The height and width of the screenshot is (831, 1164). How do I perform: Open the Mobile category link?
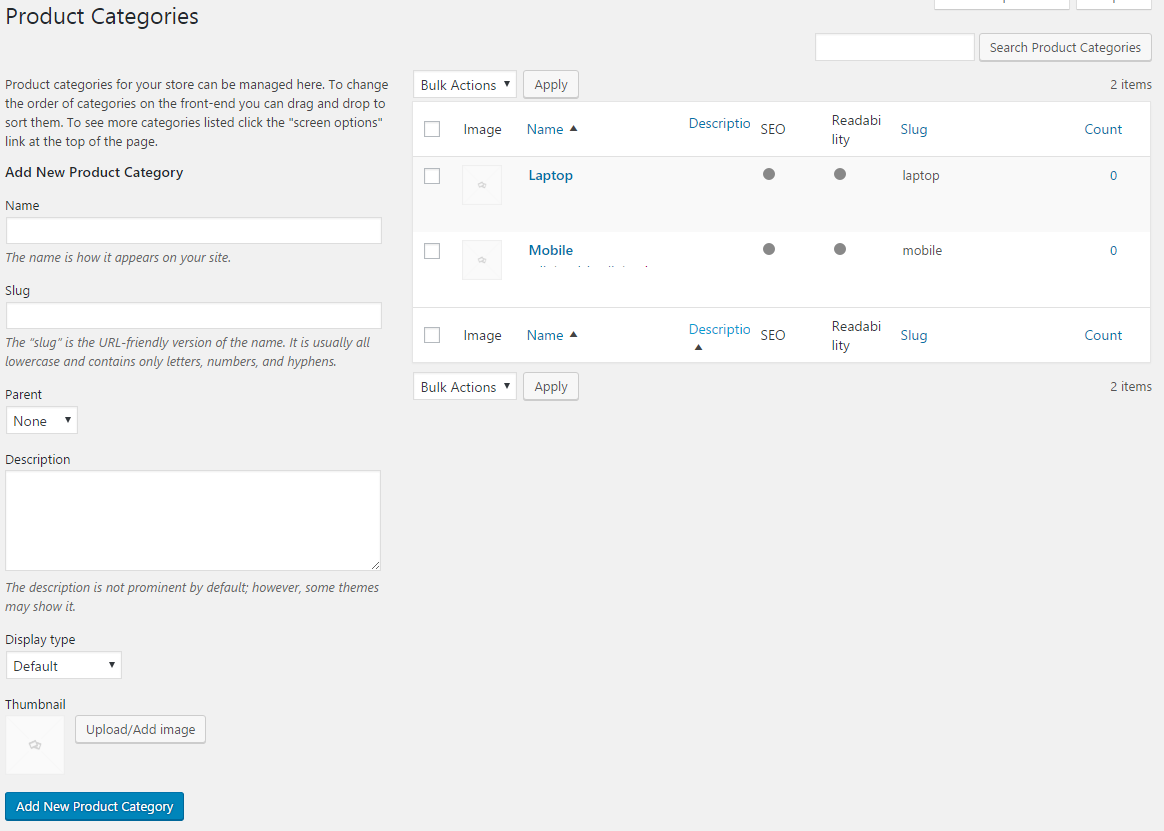[x=551, y=250]
